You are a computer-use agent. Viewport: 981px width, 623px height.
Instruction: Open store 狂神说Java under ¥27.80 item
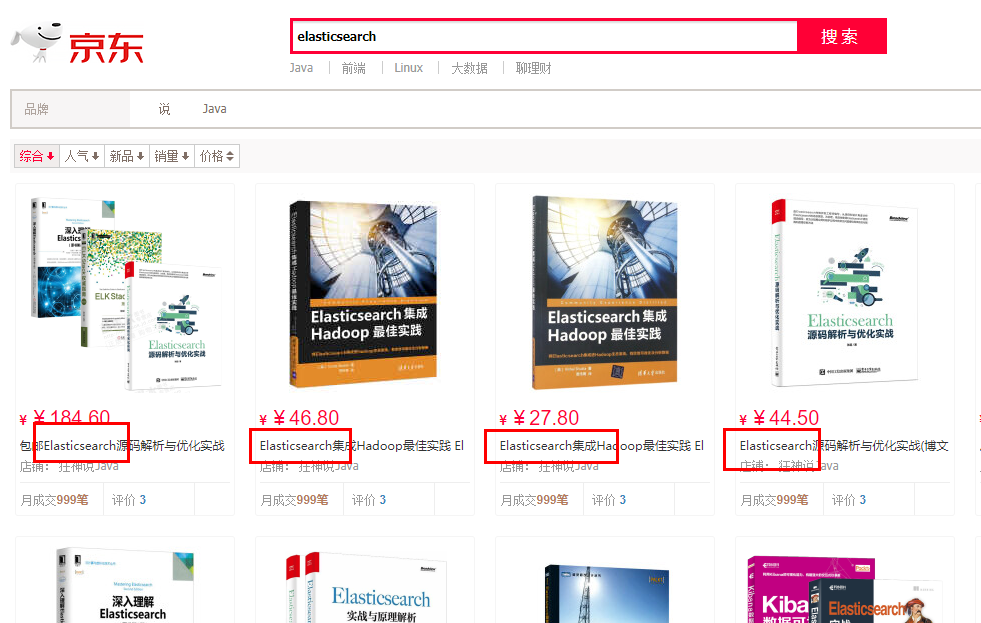pos(568,466)
